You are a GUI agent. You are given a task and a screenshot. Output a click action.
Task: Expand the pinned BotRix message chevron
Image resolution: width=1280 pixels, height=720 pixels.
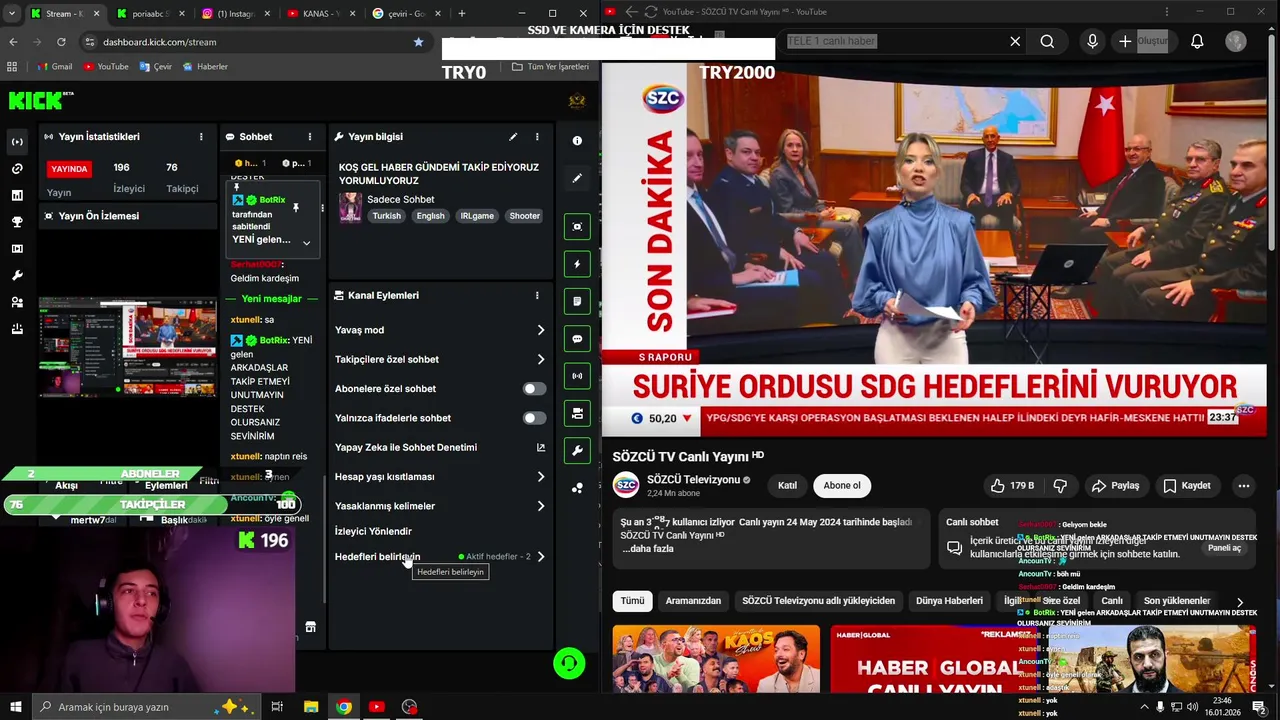[x=306, y=242]
